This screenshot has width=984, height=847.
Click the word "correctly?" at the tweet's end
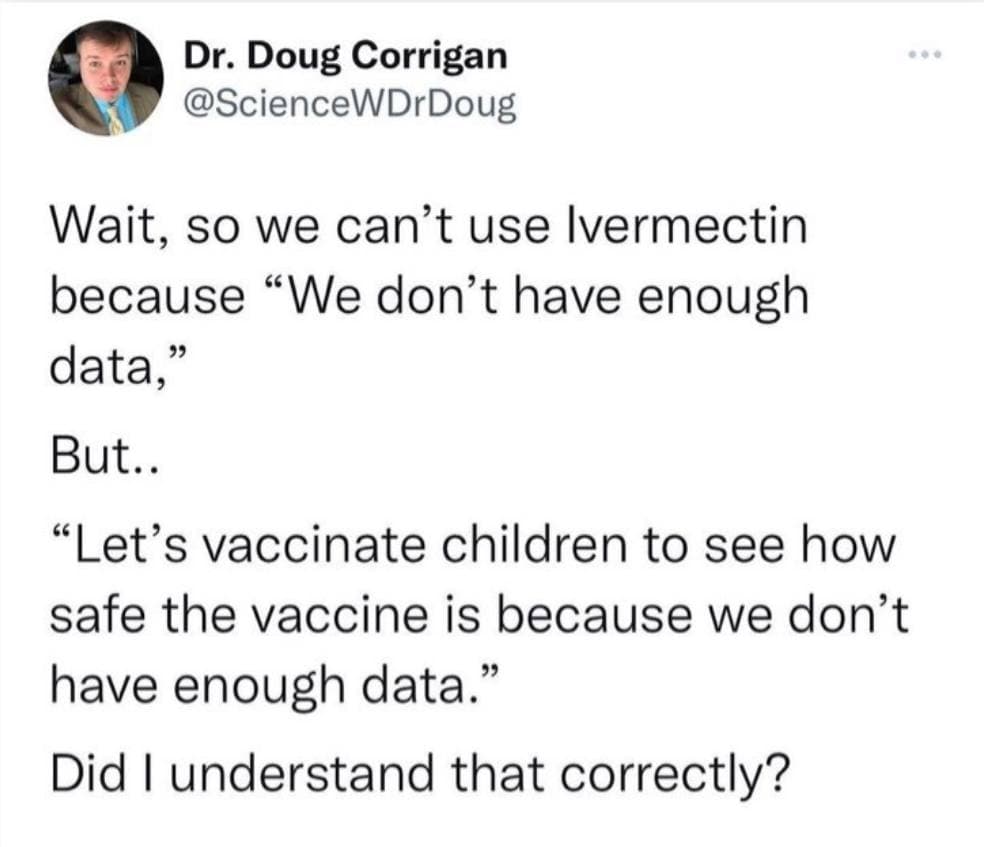click(x=675, y=771)
